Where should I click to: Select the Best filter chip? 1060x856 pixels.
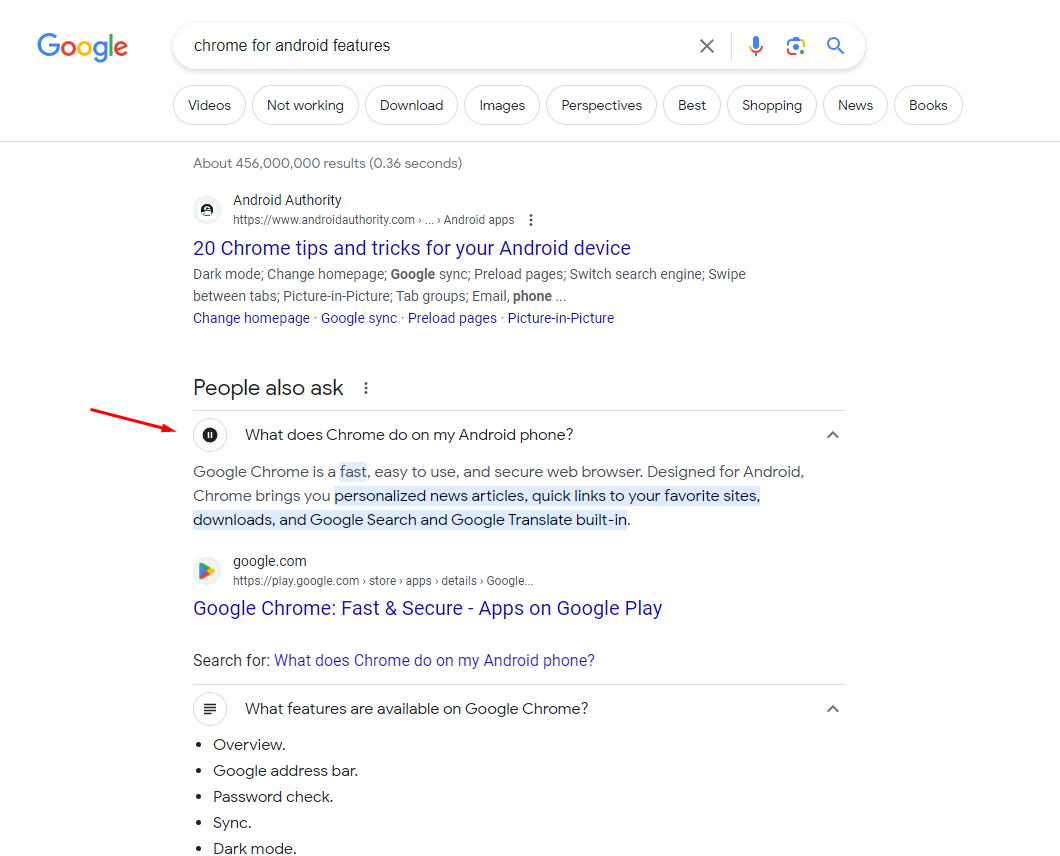click(692, 105)
